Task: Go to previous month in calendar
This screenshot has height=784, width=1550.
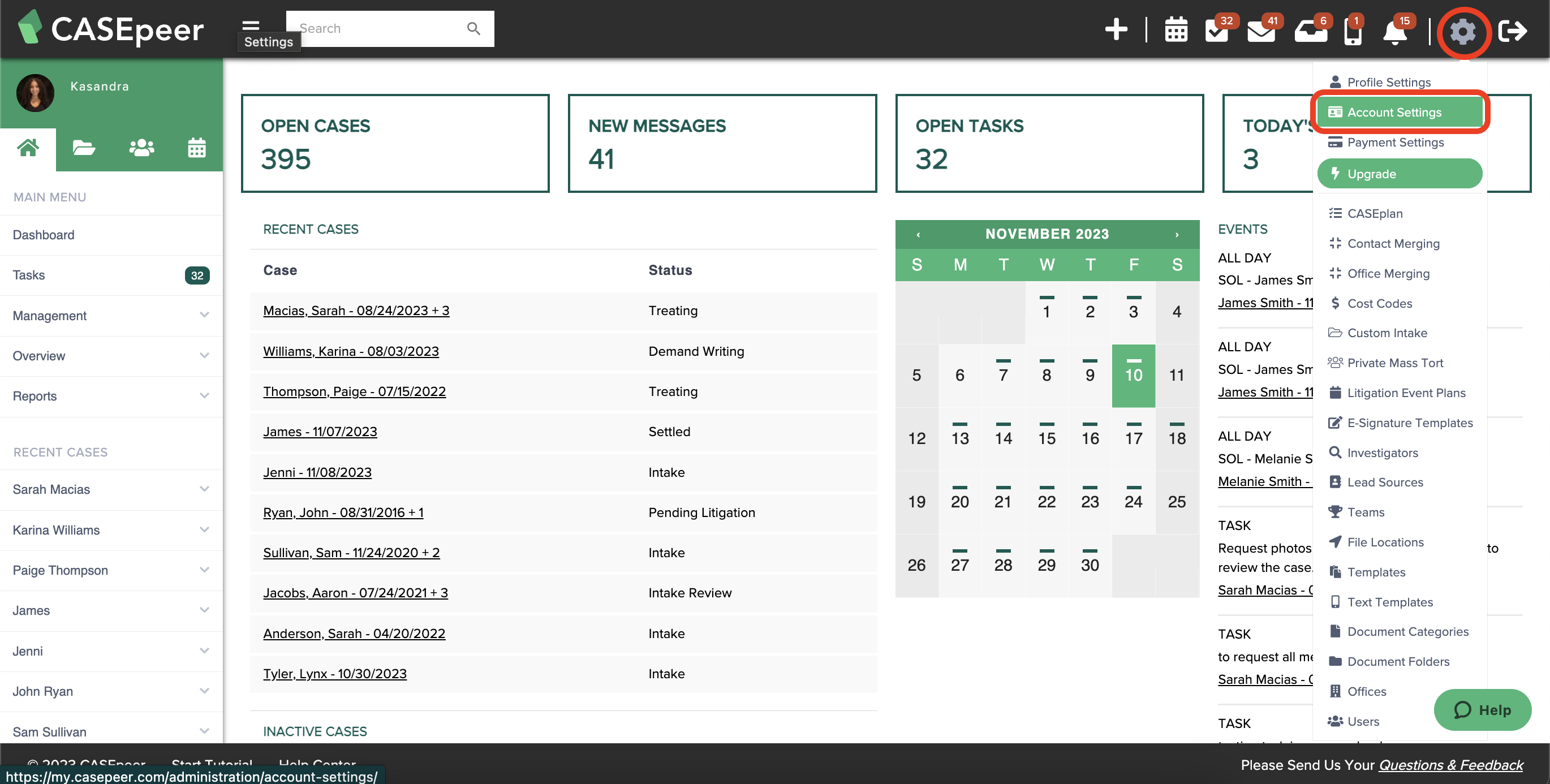Action: (x=918, y=234)
